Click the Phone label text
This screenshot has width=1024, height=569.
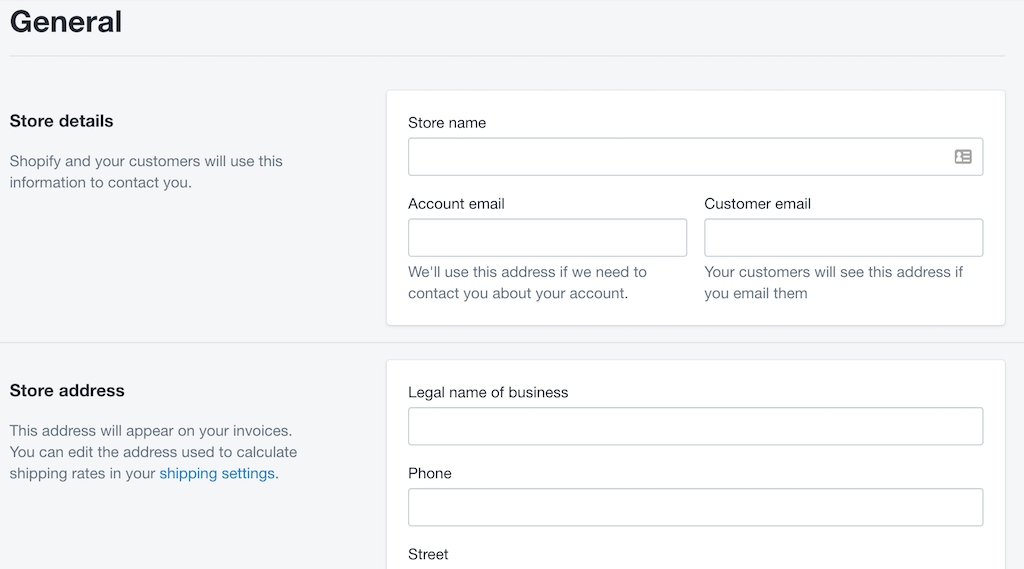(x=430, y=474)
